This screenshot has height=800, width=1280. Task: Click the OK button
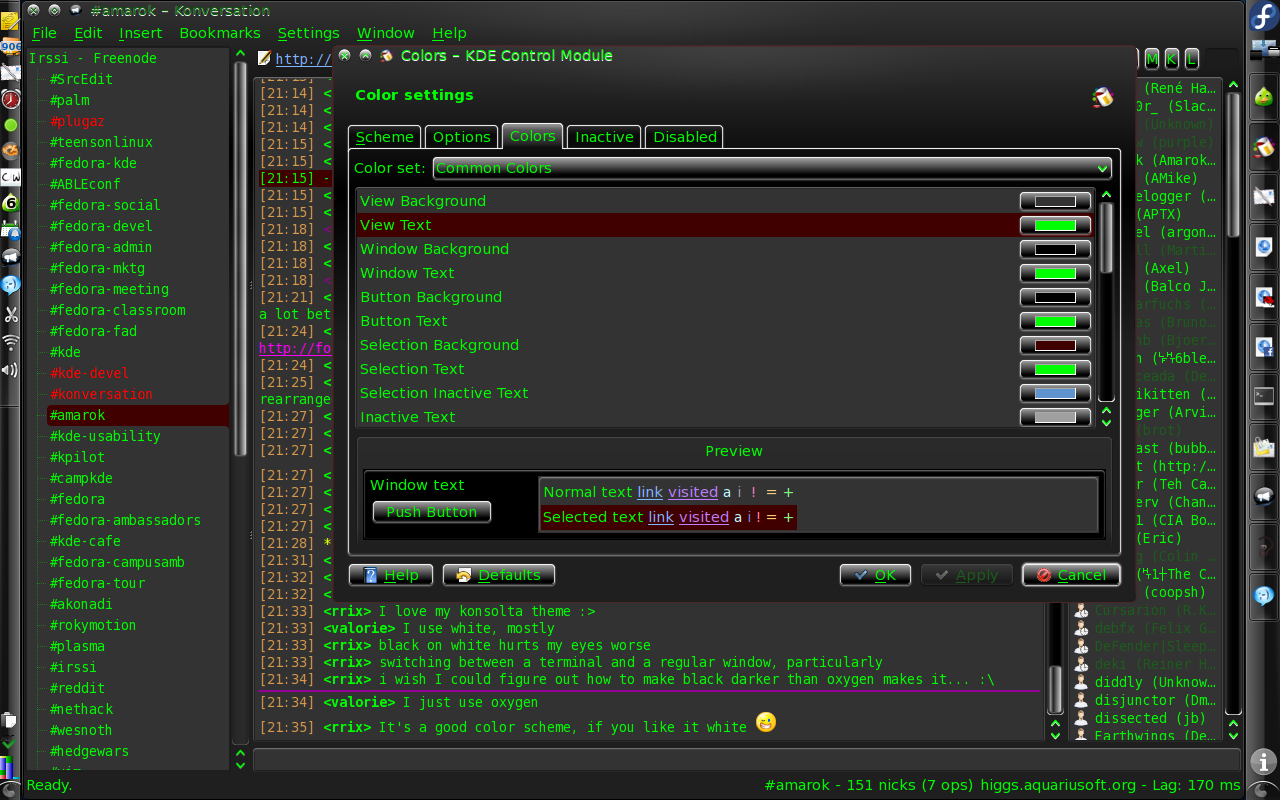click(875, 575)
